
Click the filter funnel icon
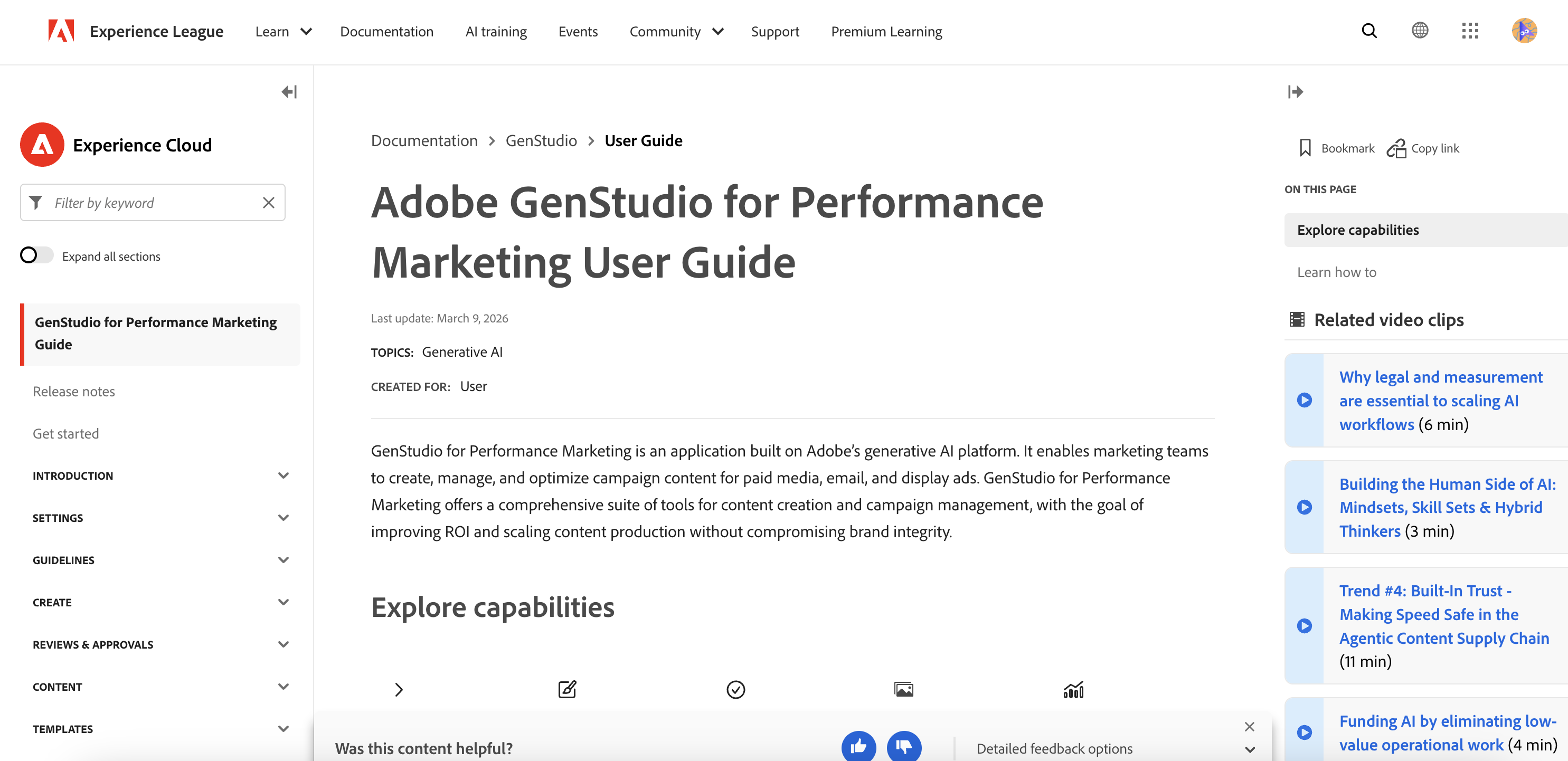36,203
